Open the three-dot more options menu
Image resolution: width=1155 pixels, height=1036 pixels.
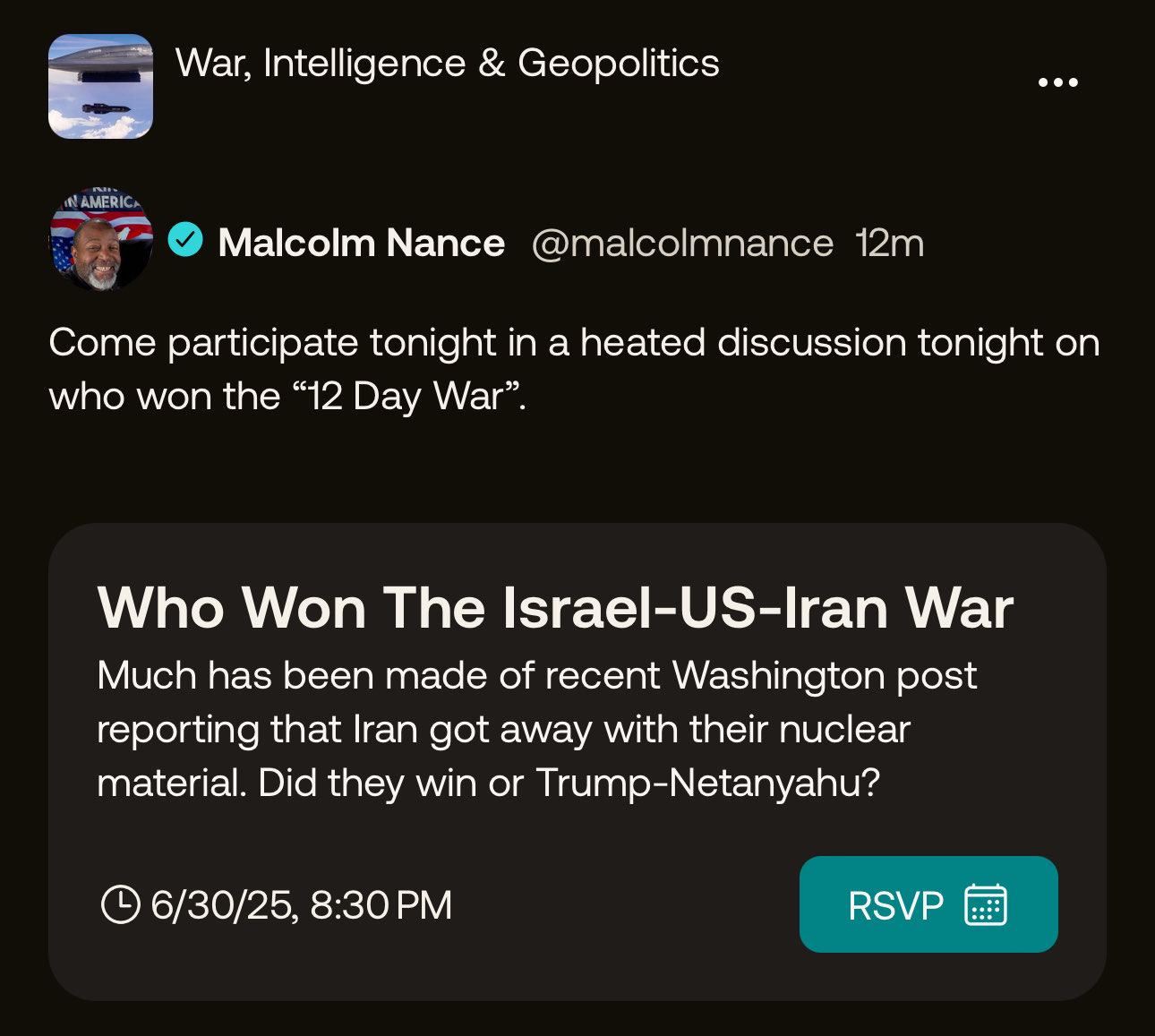click(x=1057, y=82)
